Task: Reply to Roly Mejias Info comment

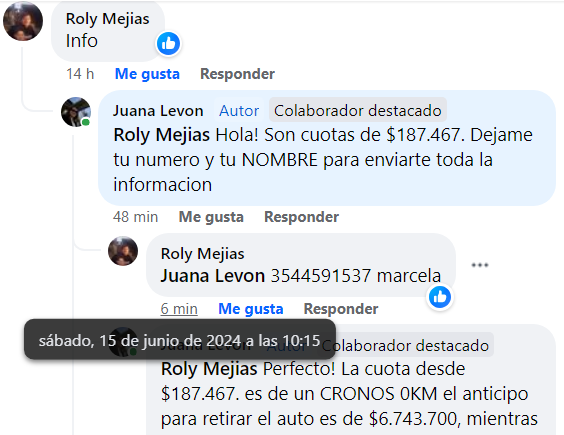Action: (x=237, y=74)
